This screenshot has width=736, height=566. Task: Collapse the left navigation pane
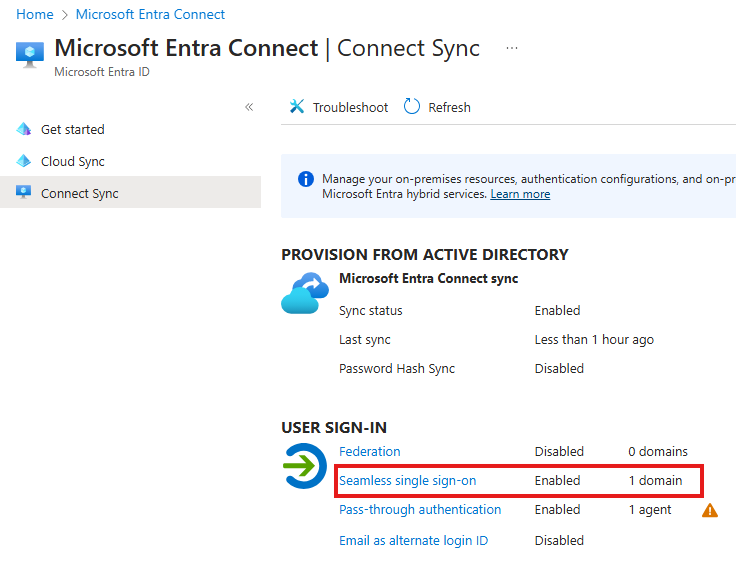(249, 107)
